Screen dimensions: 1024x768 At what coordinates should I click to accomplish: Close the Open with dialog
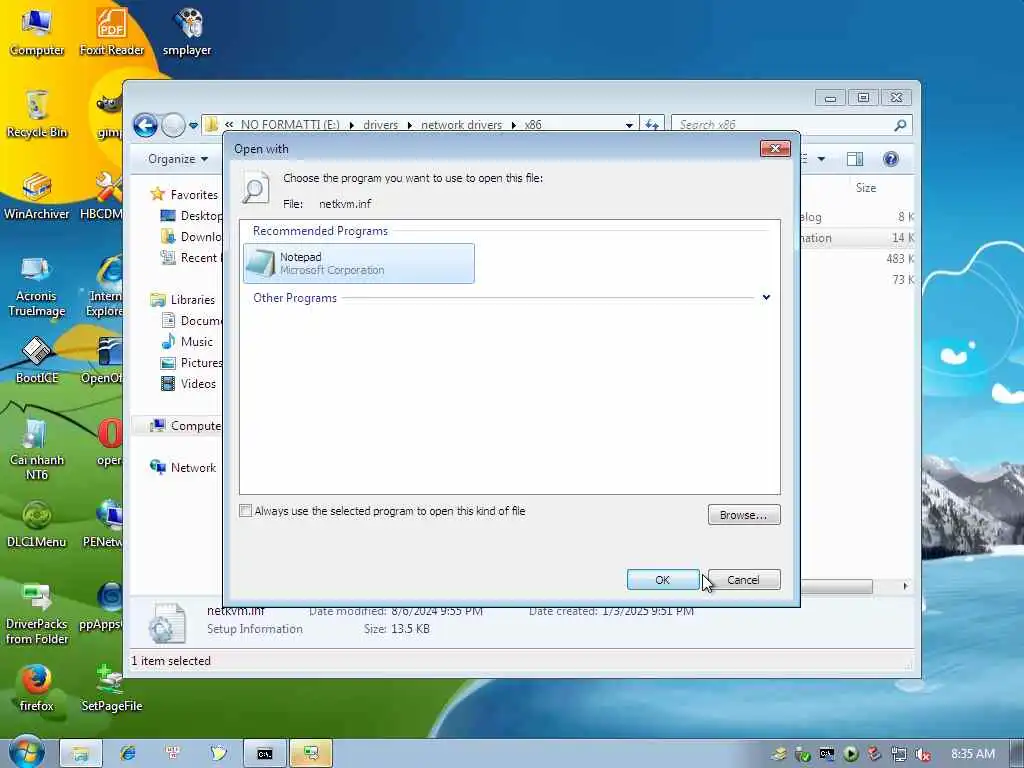(775, 148)
